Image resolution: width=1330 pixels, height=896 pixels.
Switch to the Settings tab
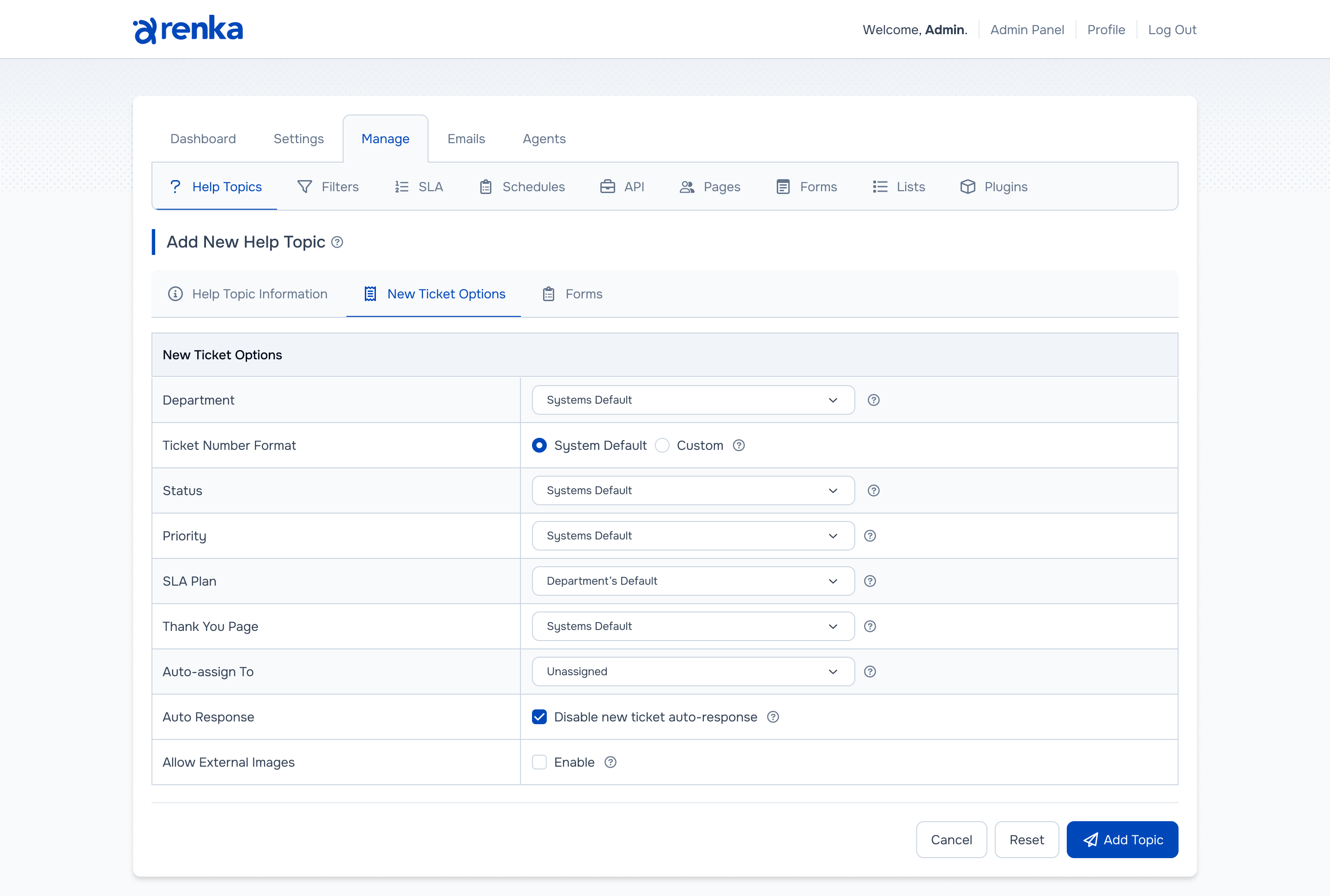tap(299, 139)
